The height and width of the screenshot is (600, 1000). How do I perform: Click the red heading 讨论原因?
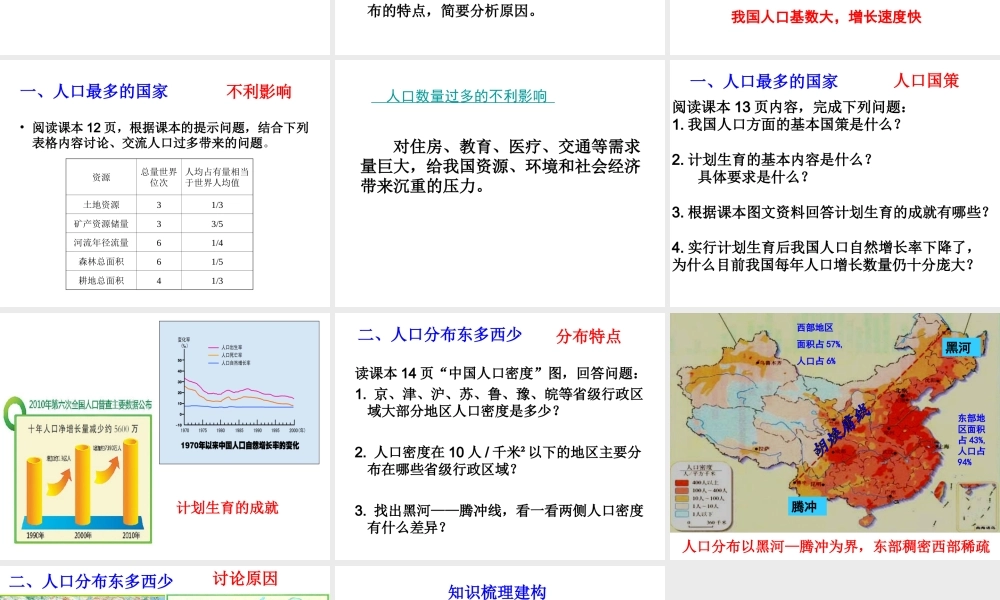[x=246, y=578]
